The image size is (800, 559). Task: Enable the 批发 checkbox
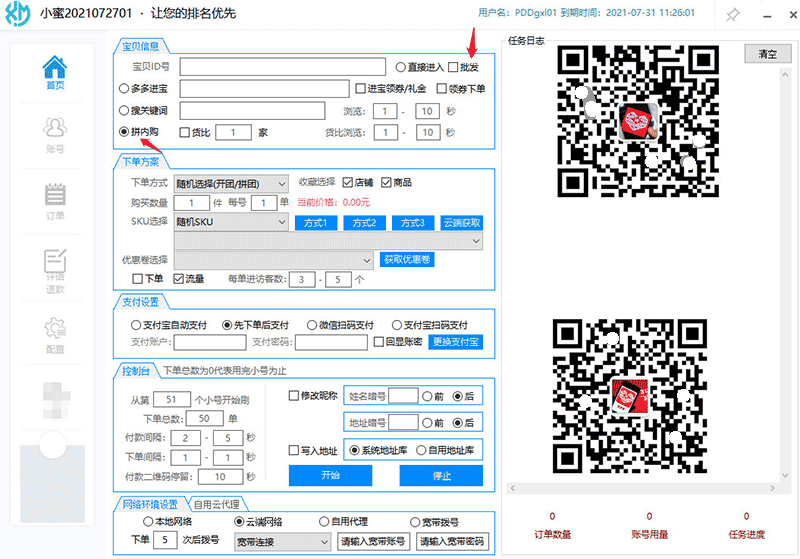(x=453, y=67)
